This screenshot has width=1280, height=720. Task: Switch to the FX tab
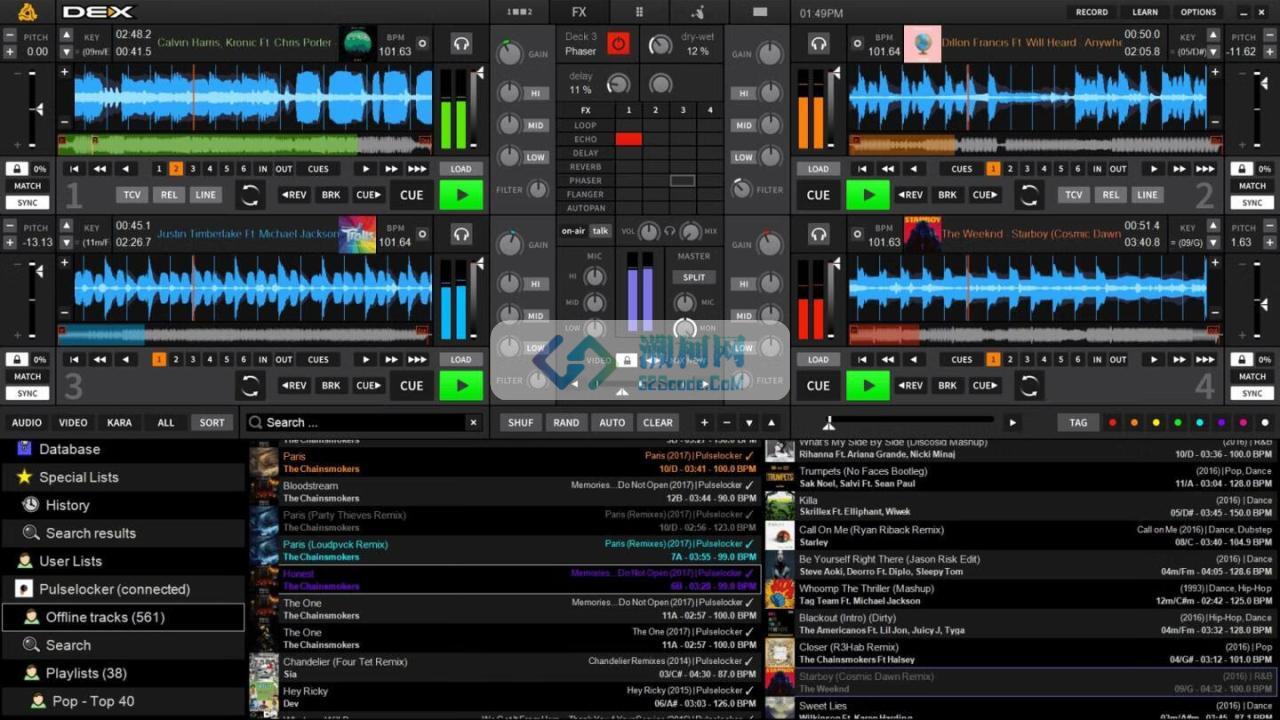579,12
